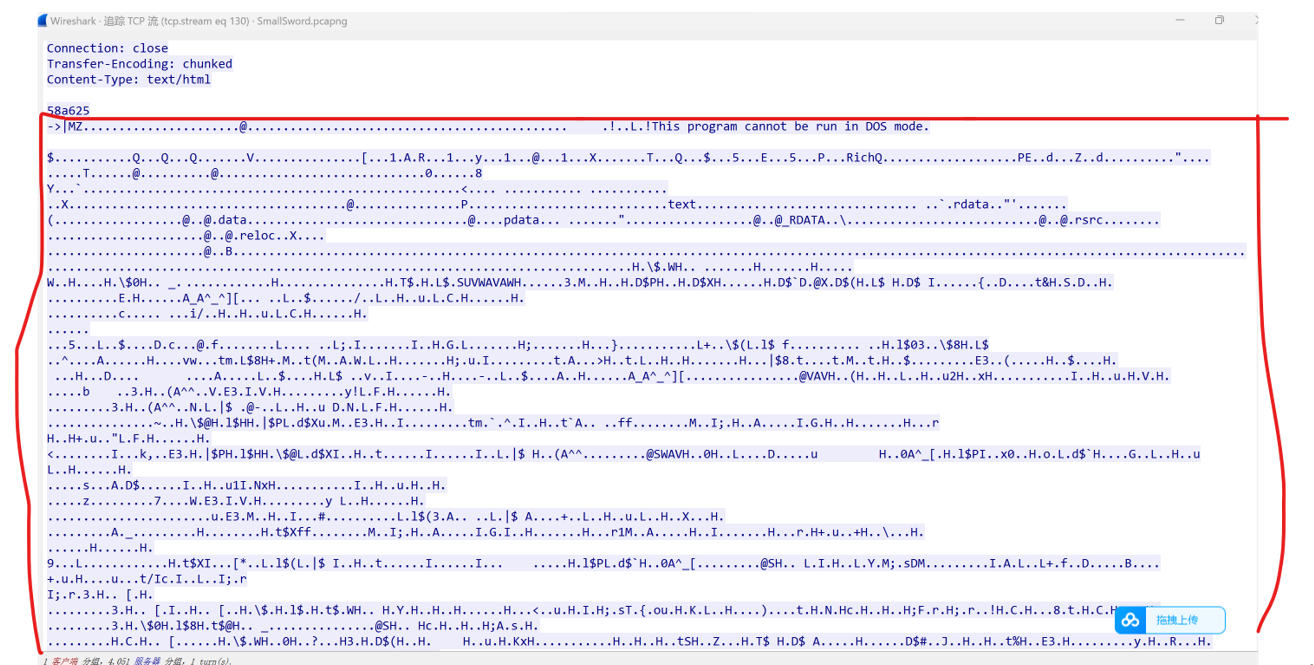Click the Wireshark fin icon in title bar
The image size is (1314, 665).
(x=42, y=21)
